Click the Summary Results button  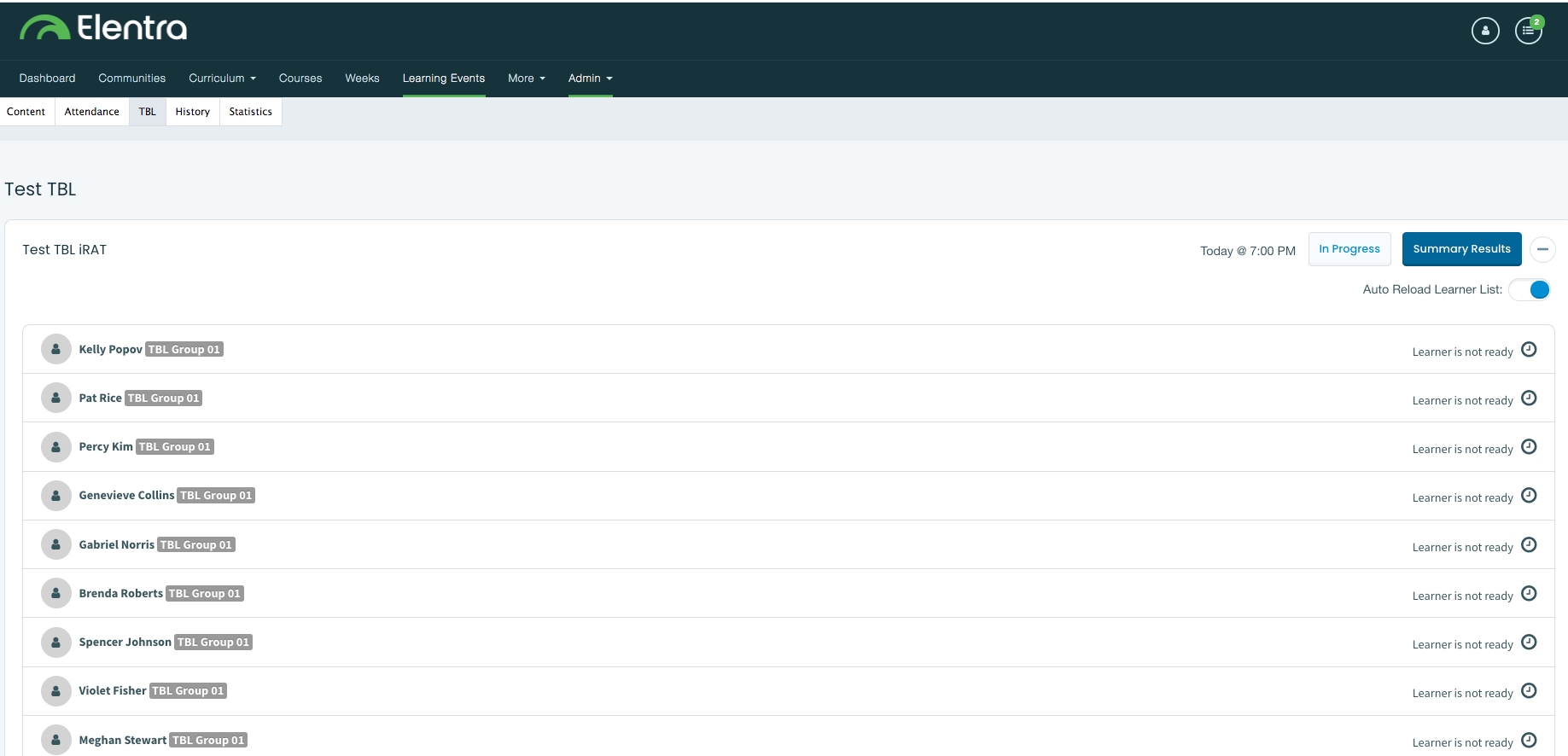point(1461,249)
